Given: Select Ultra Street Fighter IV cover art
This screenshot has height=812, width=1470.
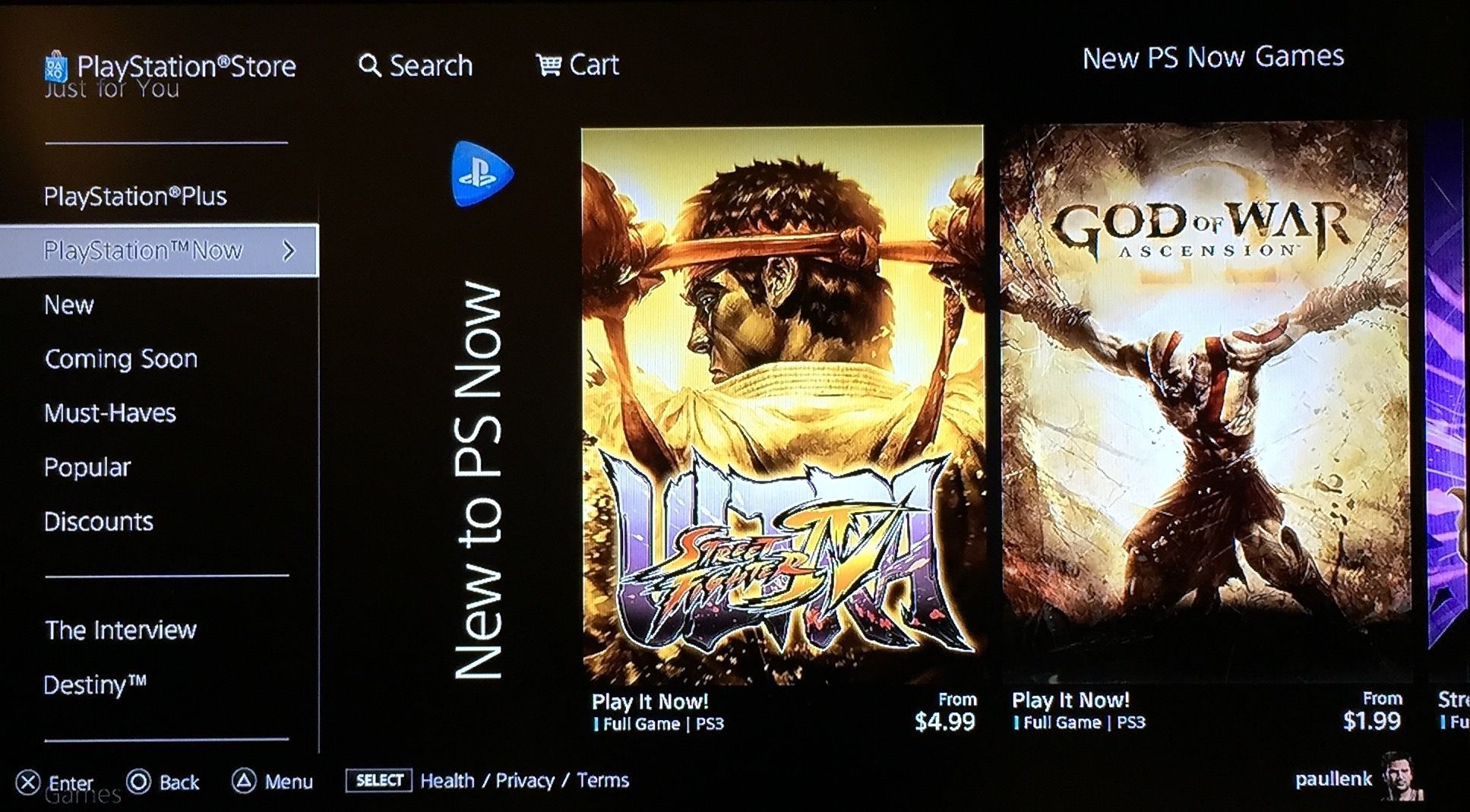Looking at the screenshot, I should click(x=782, y=405).
